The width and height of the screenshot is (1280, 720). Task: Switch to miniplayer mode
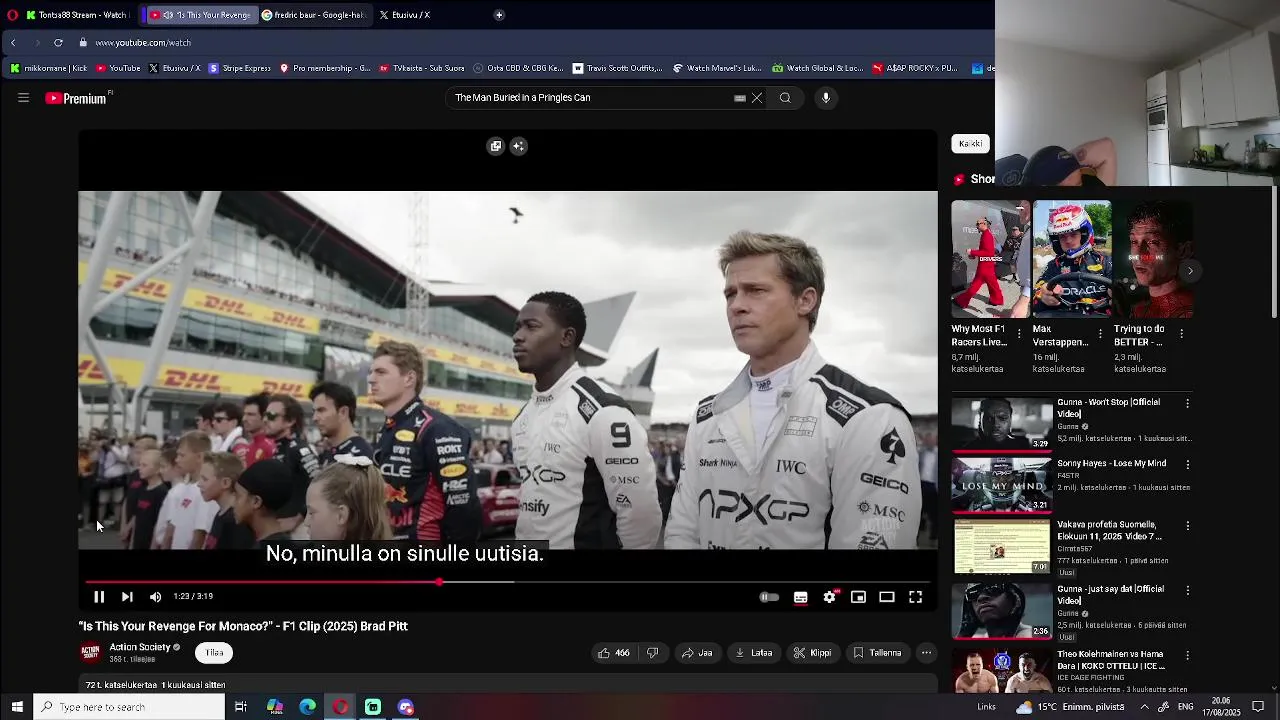[858, 597]
